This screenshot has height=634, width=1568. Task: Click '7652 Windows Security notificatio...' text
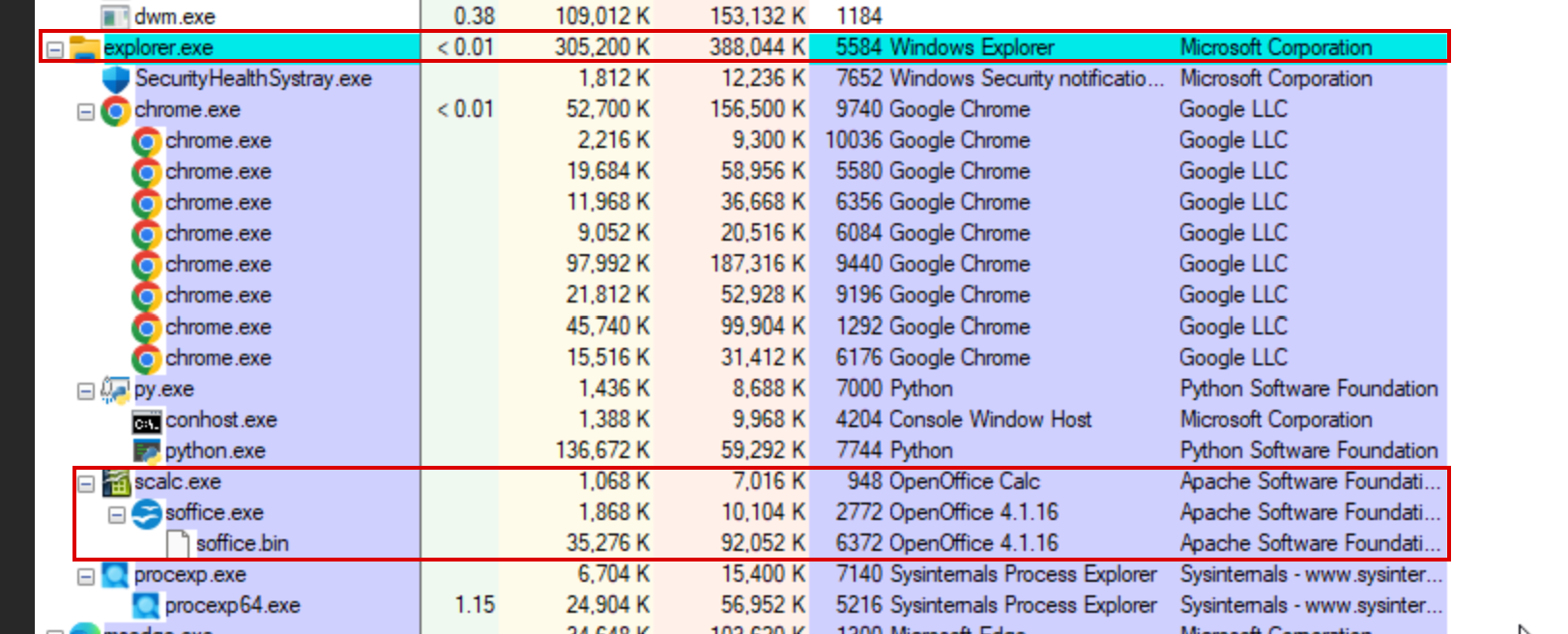1001,78
